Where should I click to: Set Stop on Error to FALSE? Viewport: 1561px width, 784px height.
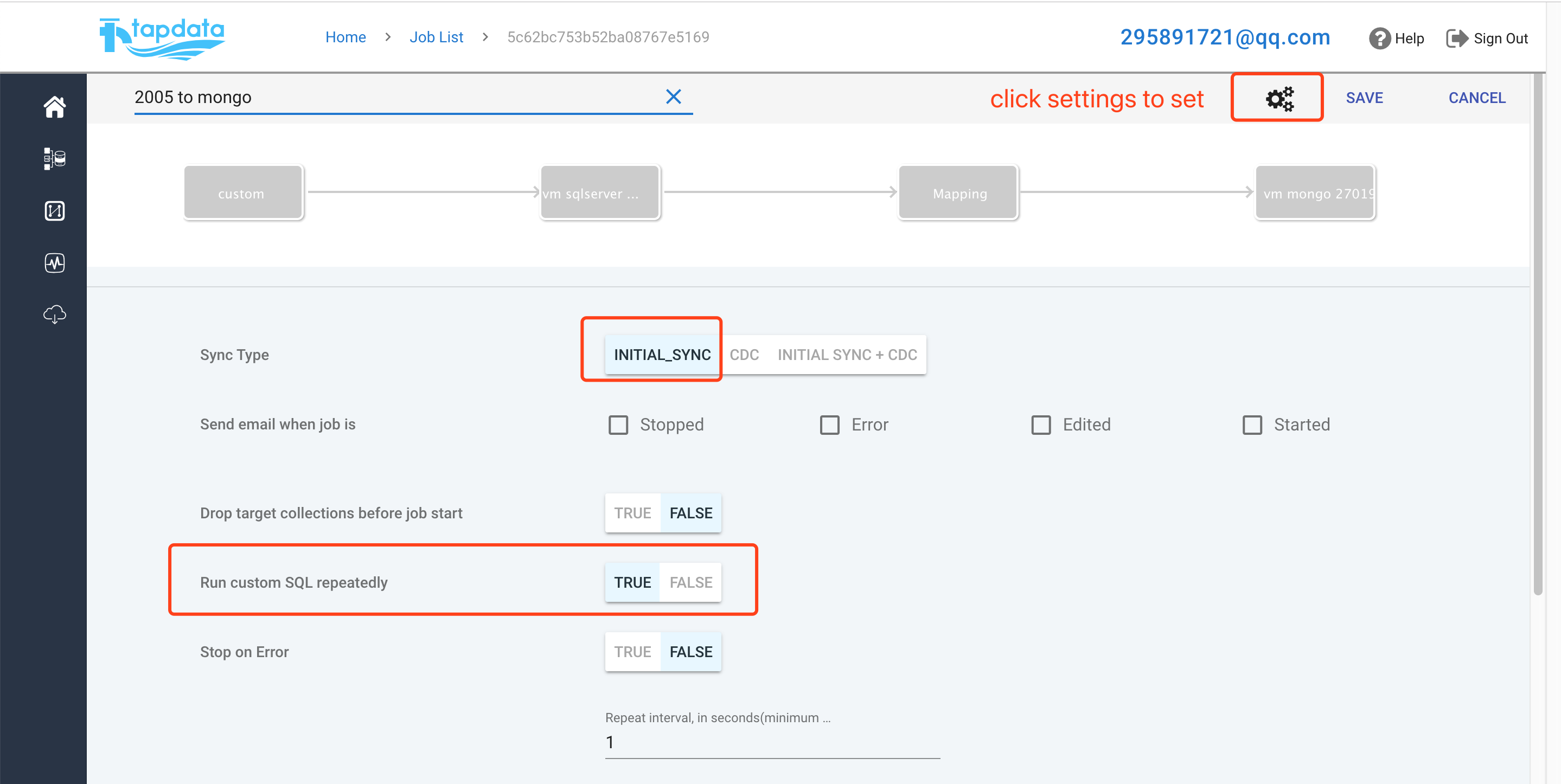(x=691, y=652)
